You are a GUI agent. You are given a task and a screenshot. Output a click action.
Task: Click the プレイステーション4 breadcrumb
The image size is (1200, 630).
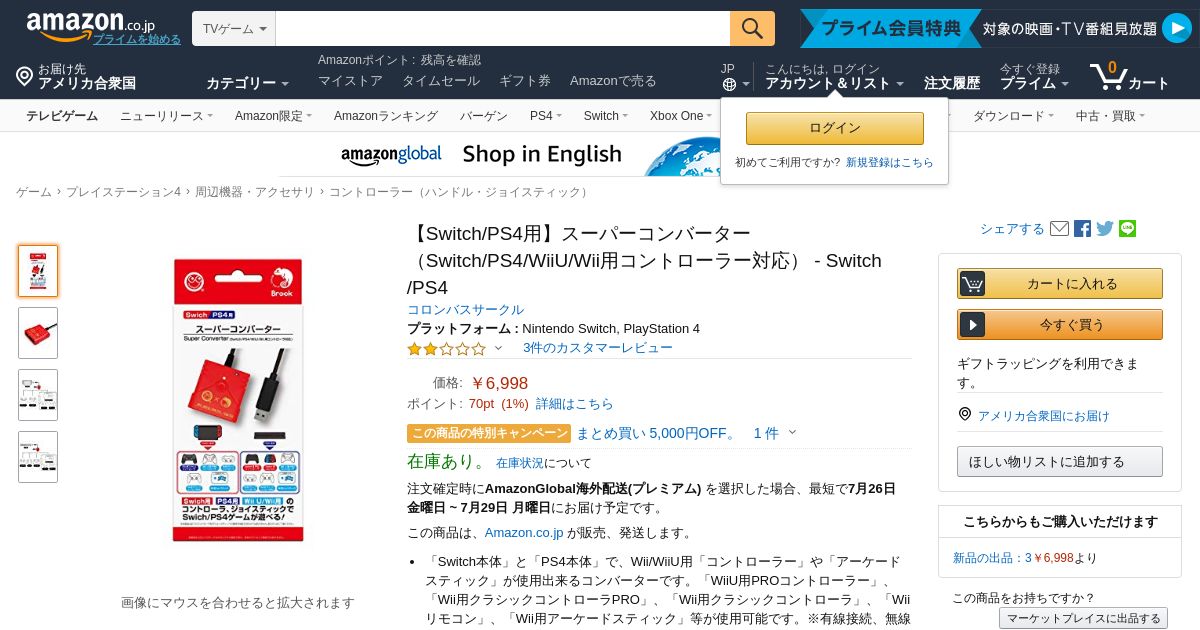tap(123, 192)
